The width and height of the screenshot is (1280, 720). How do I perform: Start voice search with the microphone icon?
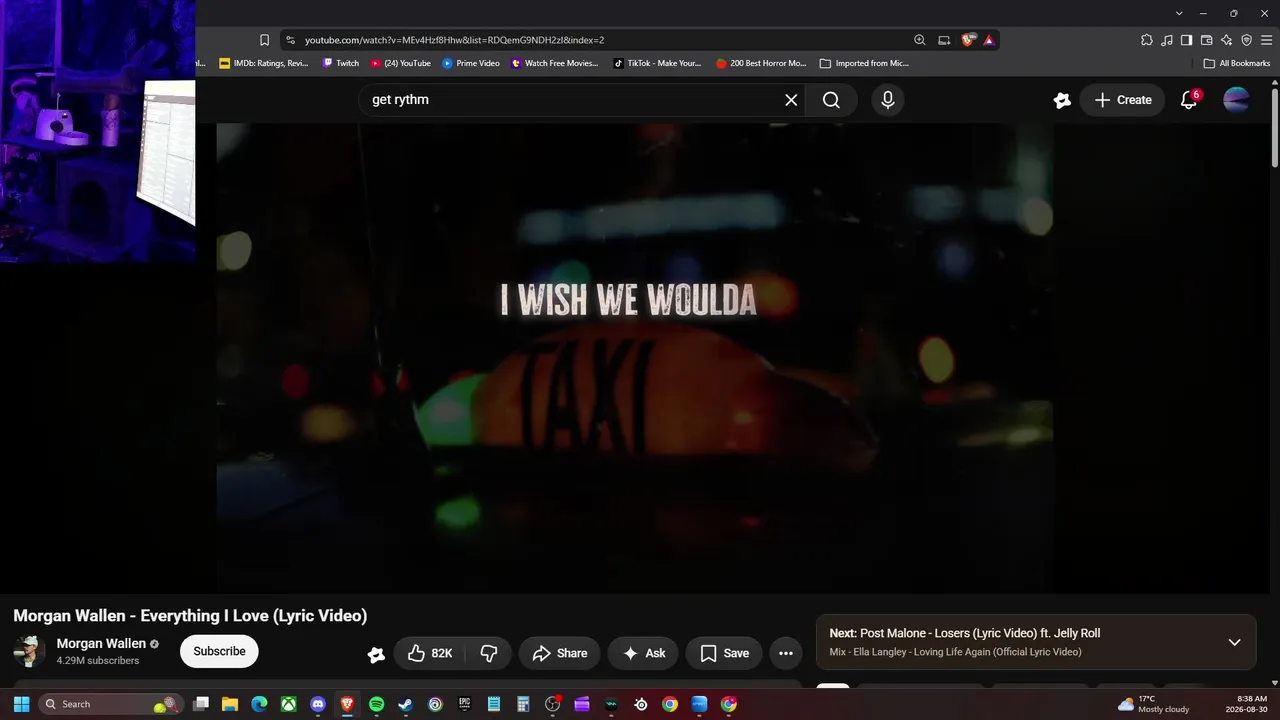click(888, 100)
